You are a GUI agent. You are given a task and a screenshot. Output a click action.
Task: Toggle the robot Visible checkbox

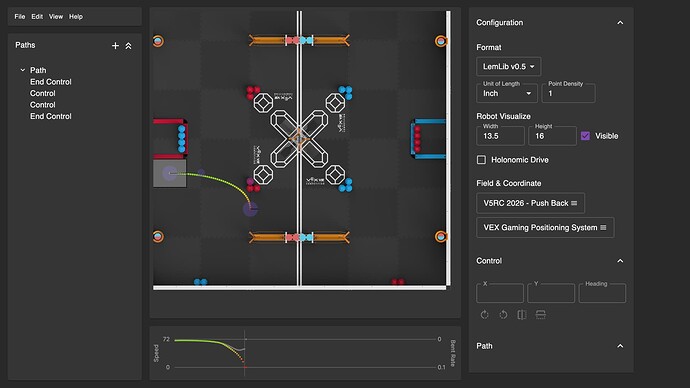click(585, 136)
